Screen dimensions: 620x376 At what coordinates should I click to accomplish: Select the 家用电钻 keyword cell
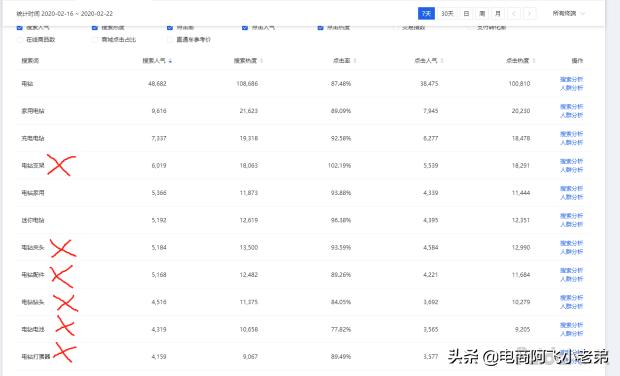click(x=33, y=111)
